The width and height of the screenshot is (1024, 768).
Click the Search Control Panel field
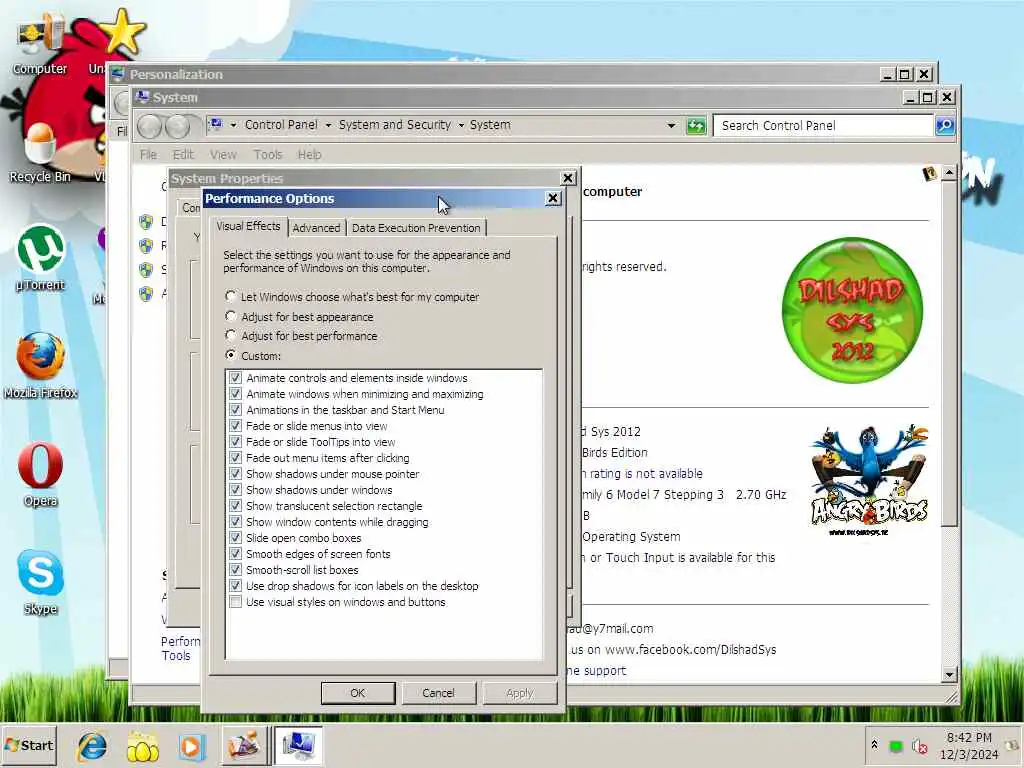823,125
